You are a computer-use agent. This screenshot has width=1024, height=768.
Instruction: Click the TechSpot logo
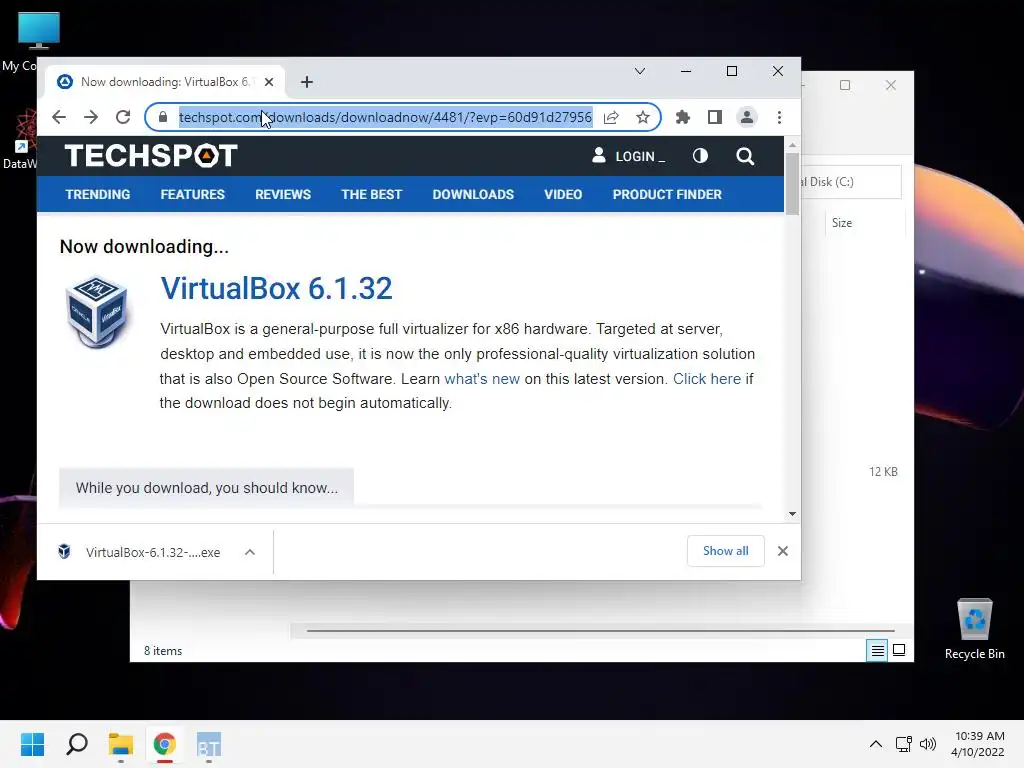(151, 156)
